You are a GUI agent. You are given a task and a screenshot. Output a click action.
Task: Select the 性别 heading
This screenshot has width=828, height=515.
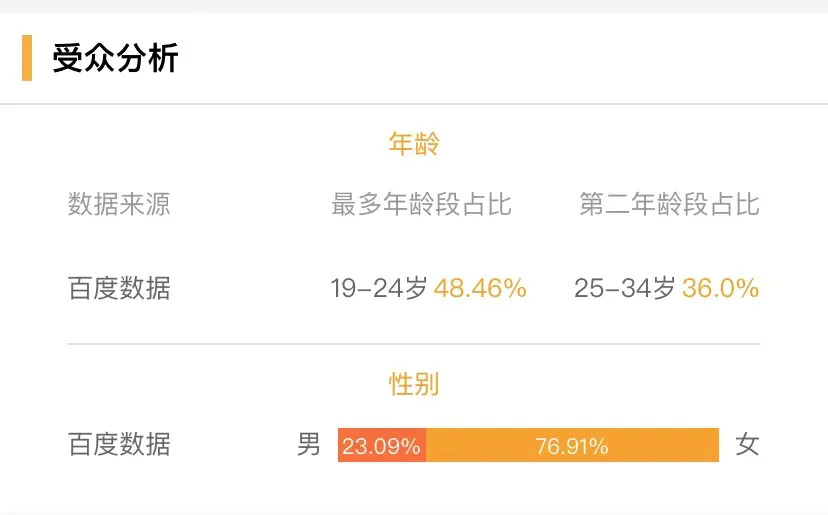pos(414,383)
